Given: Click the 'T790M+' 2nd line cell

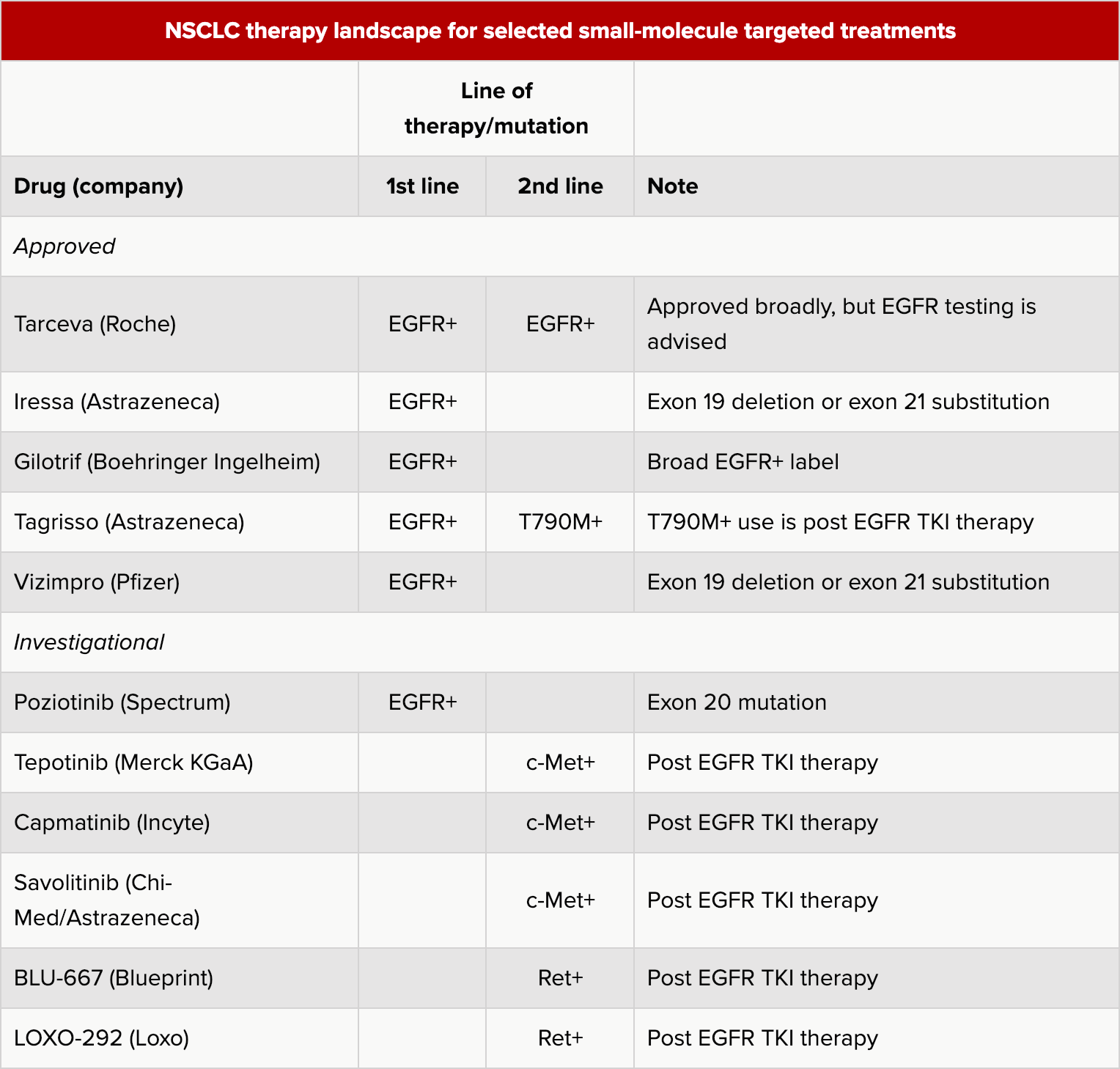Looking at the screenshot, I should coord(561,522).
